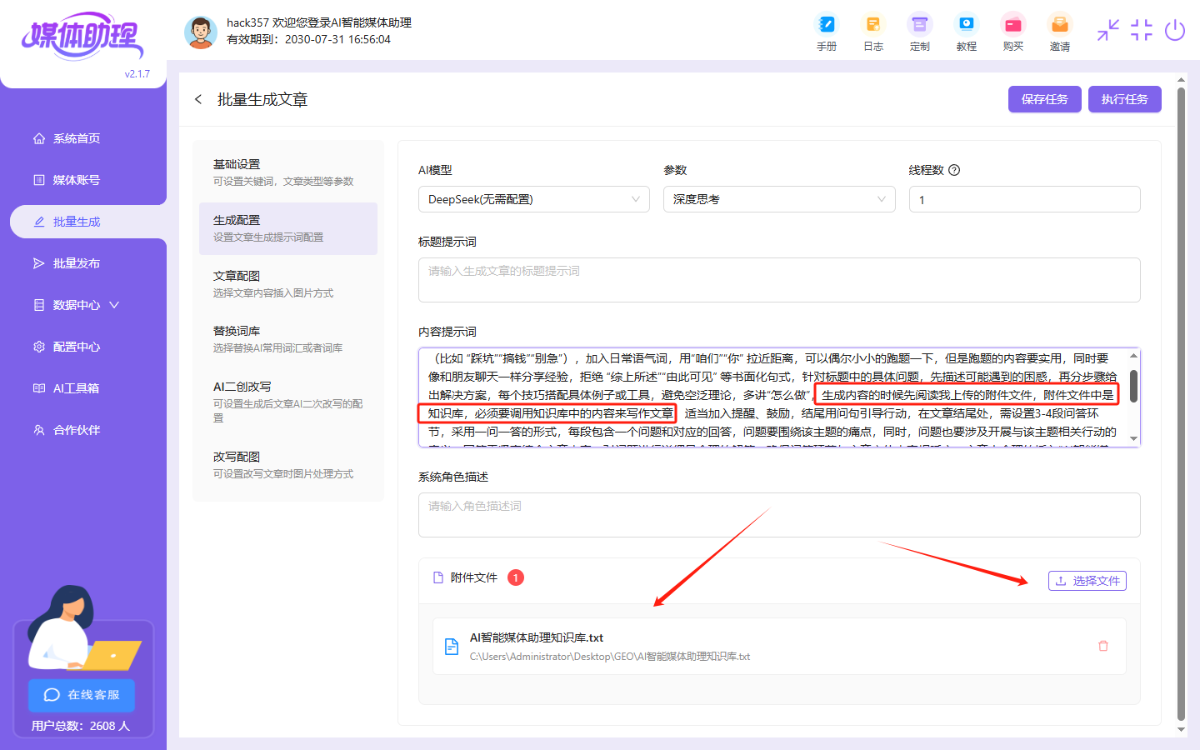Click the minimize-to-corner arrows icon
This screenshot has height=750, width=1200.
[1108, 30]
